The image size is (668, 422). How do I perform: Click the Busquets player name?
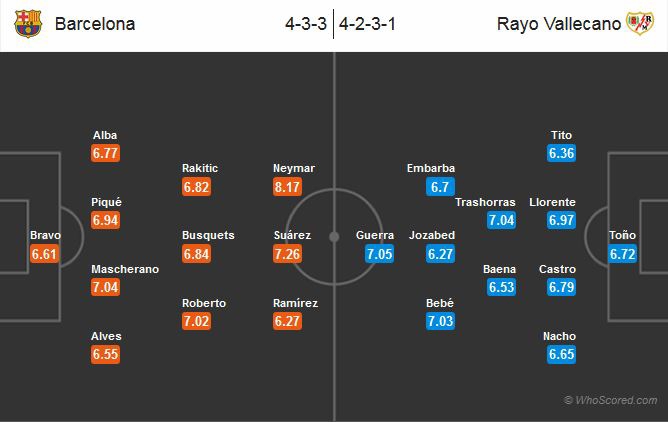(208, 235)
